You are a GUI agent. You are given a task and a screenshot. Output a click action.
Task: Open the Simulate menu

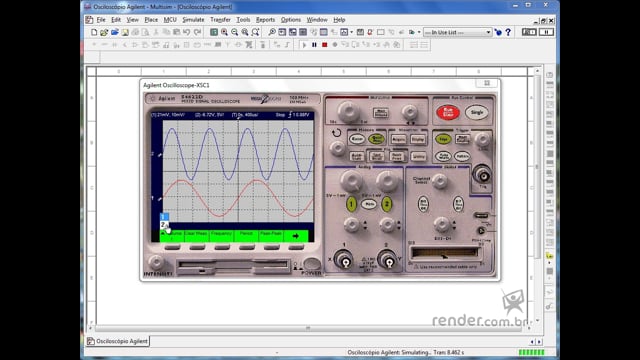coord(193,20)
